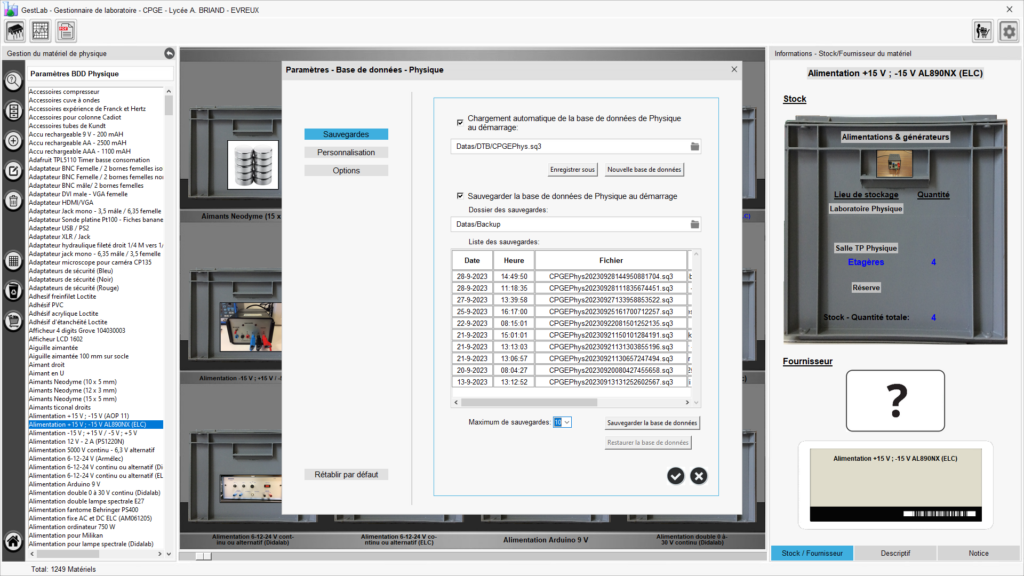
Task: Collapse the Gestion du matériel panel arrow
Action: coord(169,53)
